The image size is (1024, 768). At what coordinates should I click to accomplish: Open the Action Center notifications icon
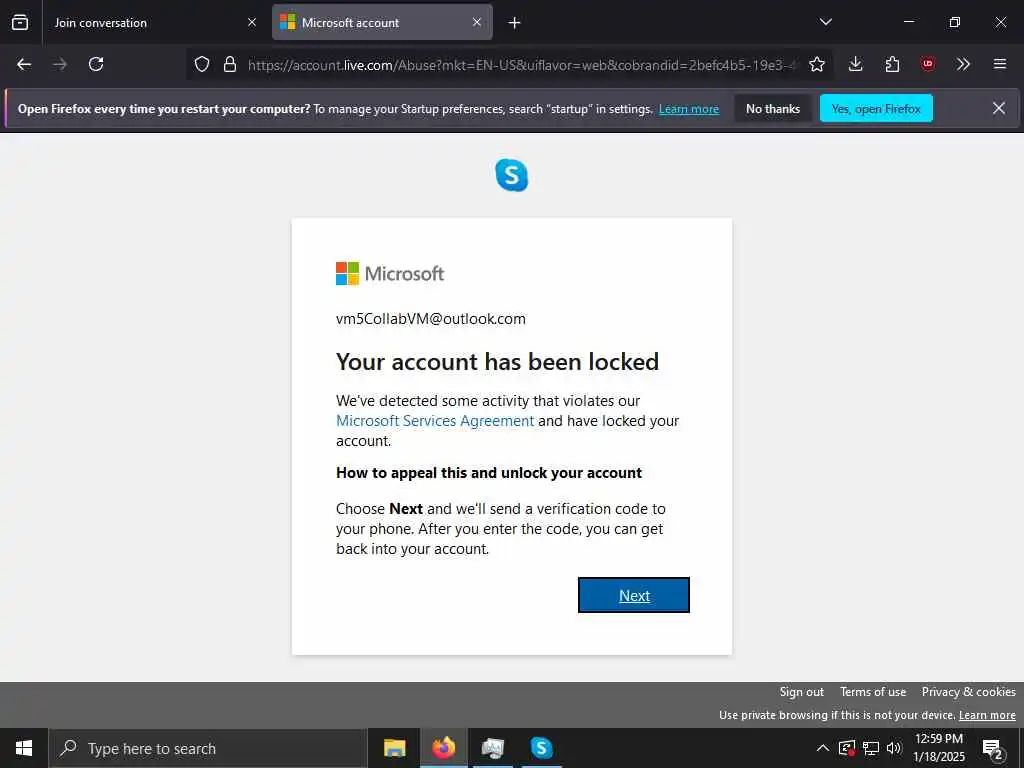pyautogui.click(x=993, y=749)
